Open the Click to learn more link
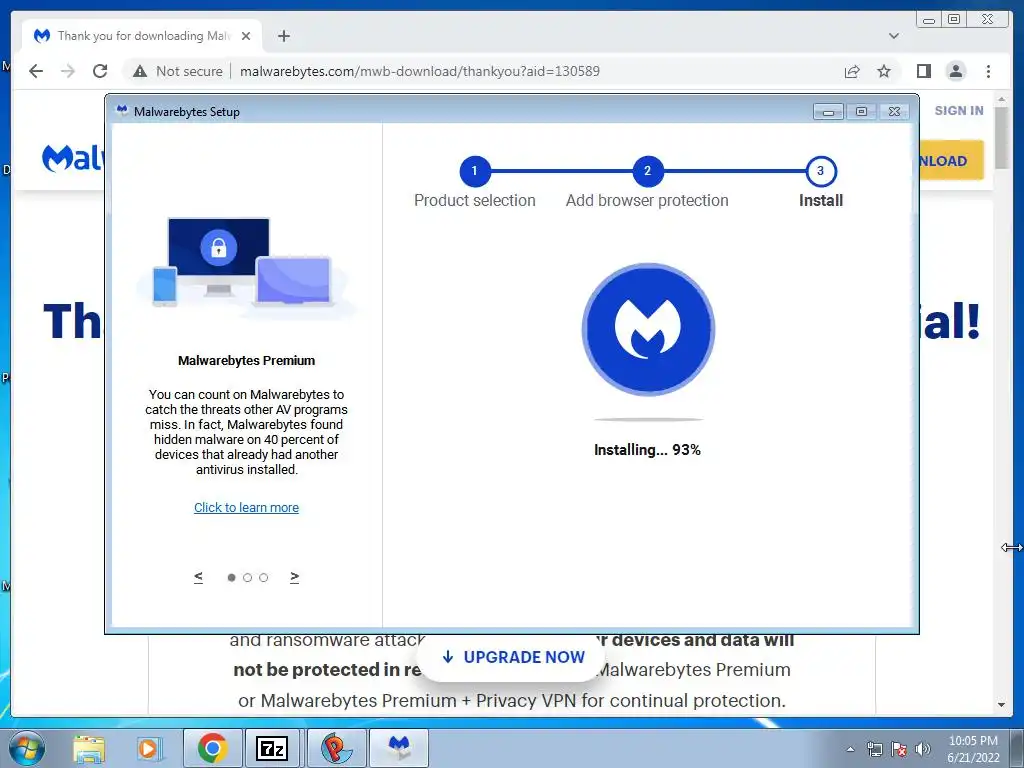This screenshot has width=1024, height=768. 246,507
